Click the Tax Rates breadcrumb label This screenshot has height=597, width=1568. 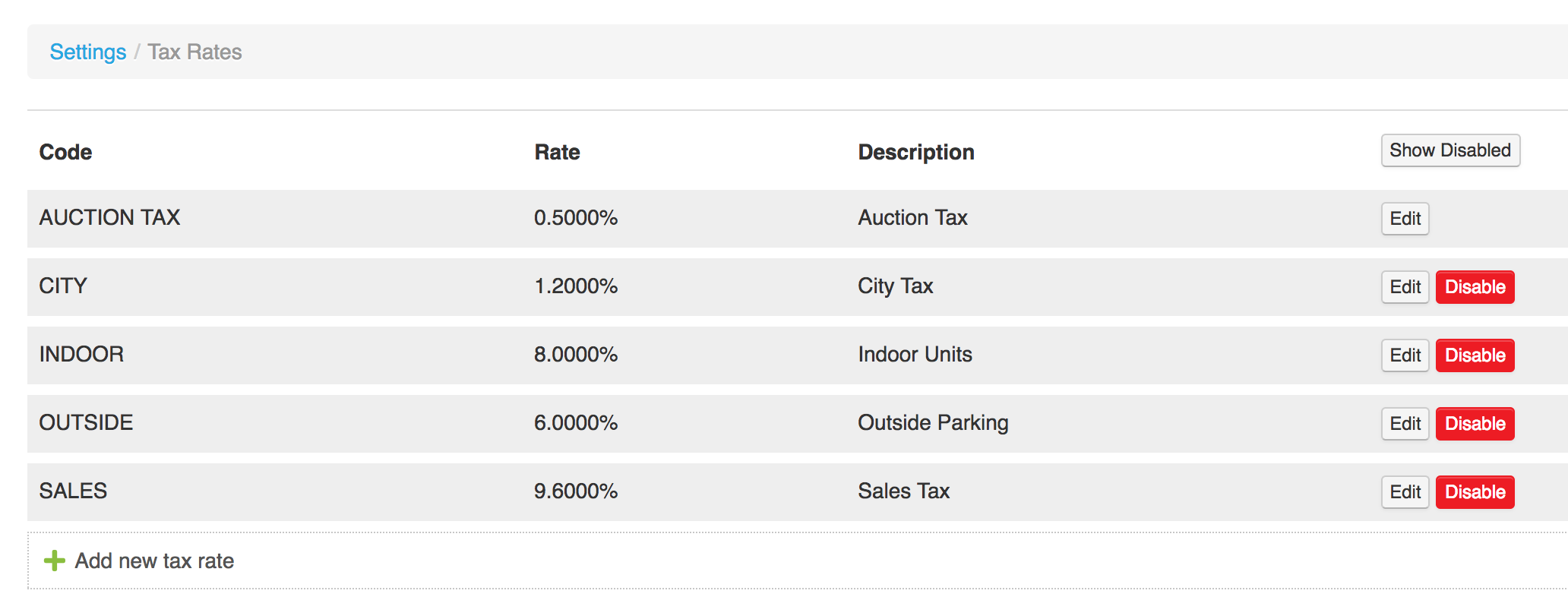coord(195,52)
